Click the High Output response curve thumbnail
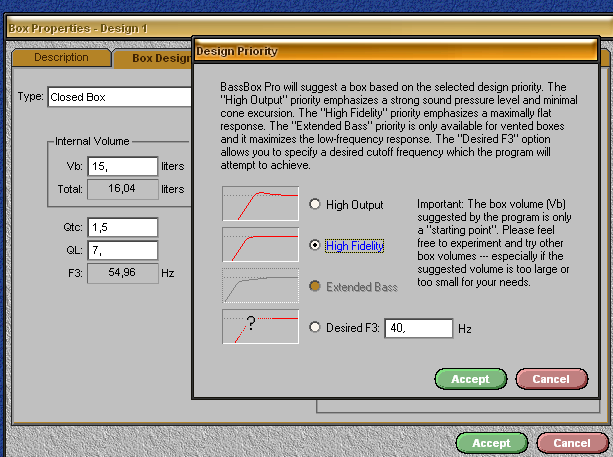The width and height of the screenshot is (613, 457). click(260, 204)
